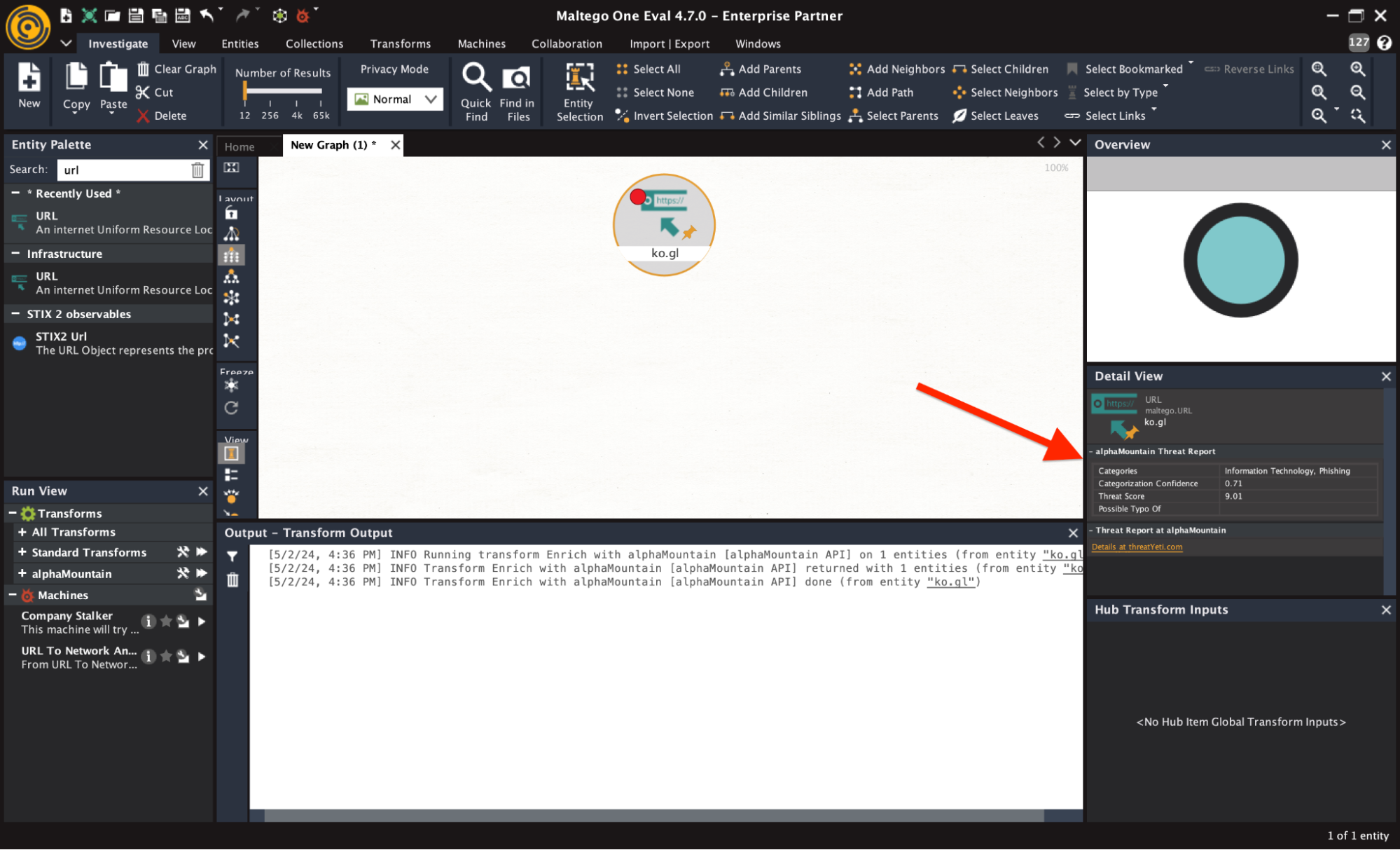Click the ko.gl URL entity on graph
The image size is (1400, 850).
(x=664, y=224)
